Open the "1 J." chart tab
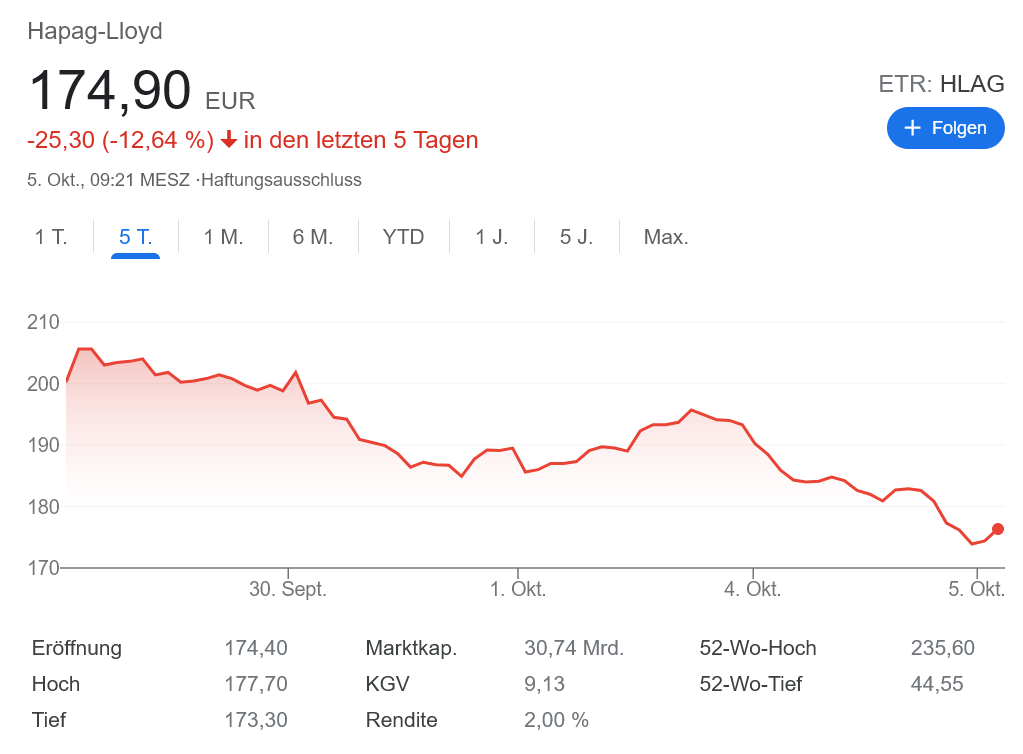The image size is (1023, 754). (489, 237)
